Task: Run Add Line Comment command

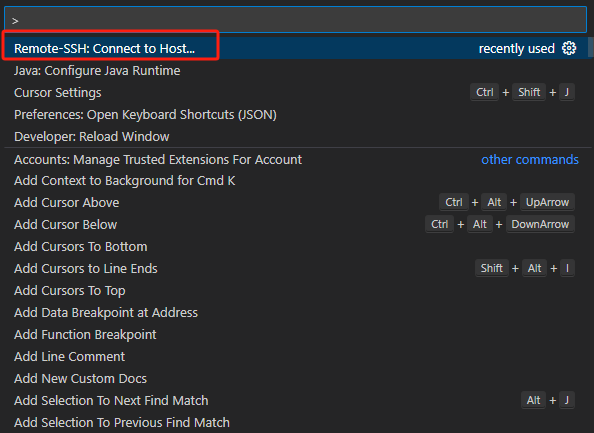Action: 295,356
